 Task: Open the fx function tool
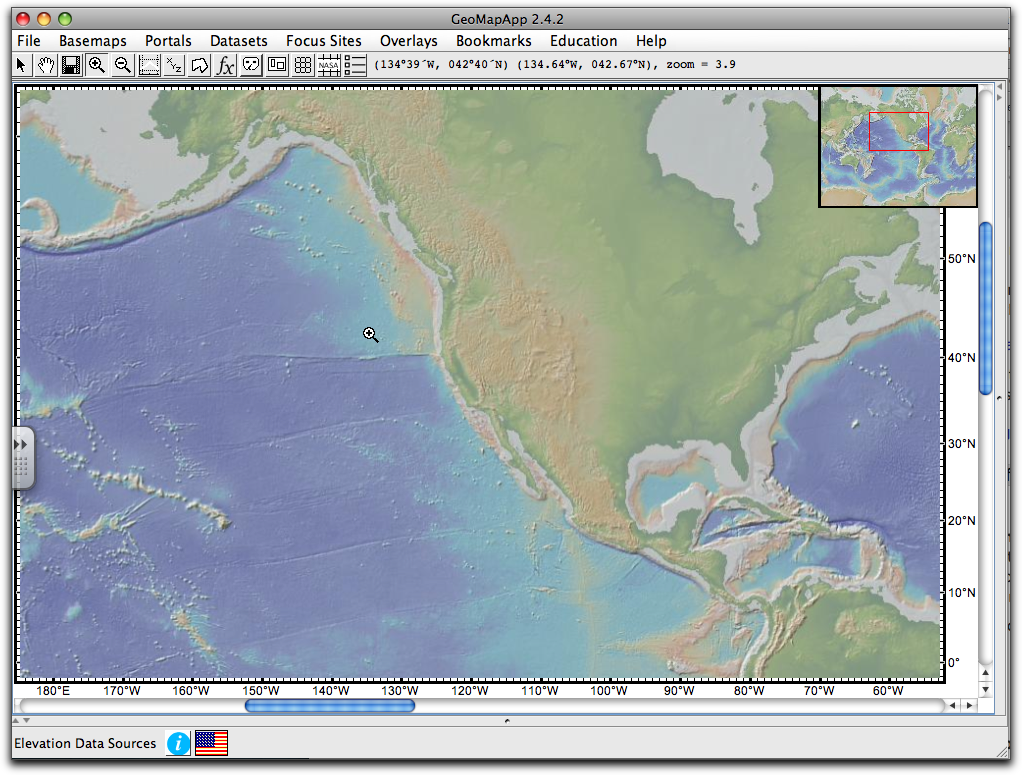(225, 65)
